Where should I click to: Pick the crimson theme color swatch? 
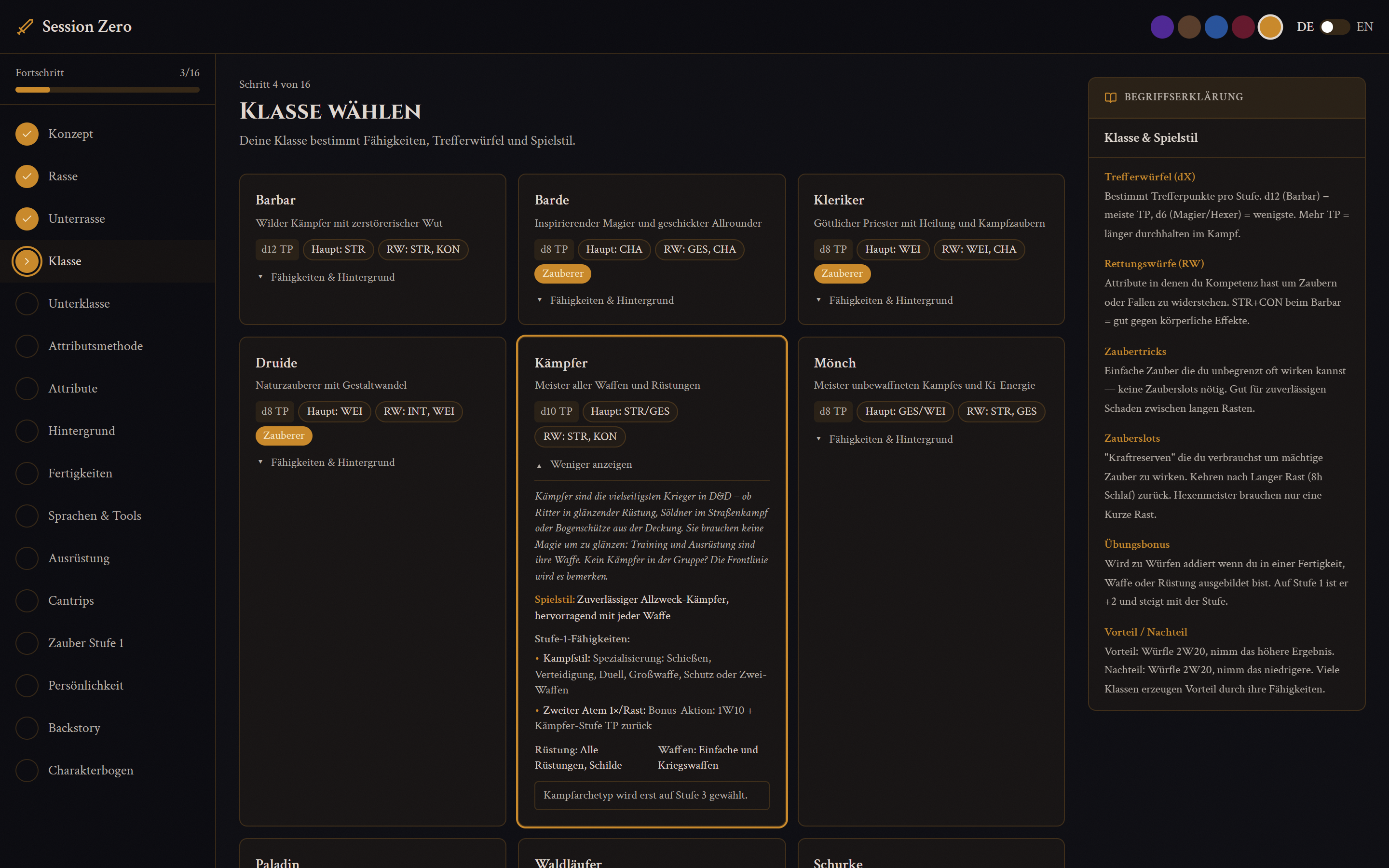click(x=1243, y=27)
